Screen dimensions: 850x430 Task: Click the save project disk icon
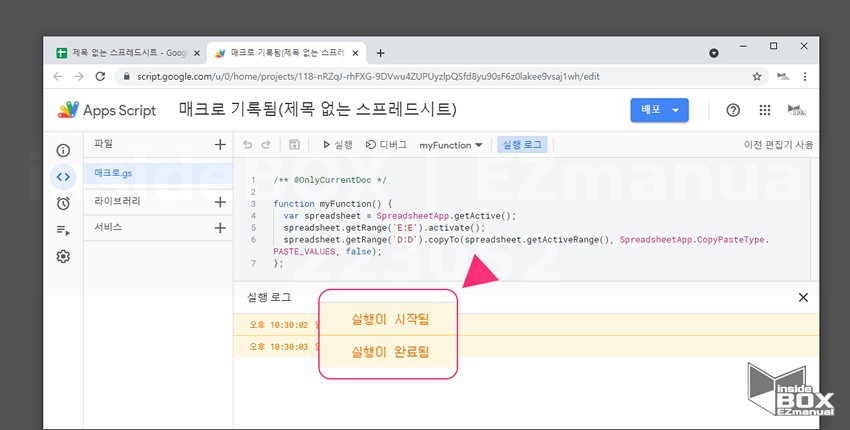294,145
